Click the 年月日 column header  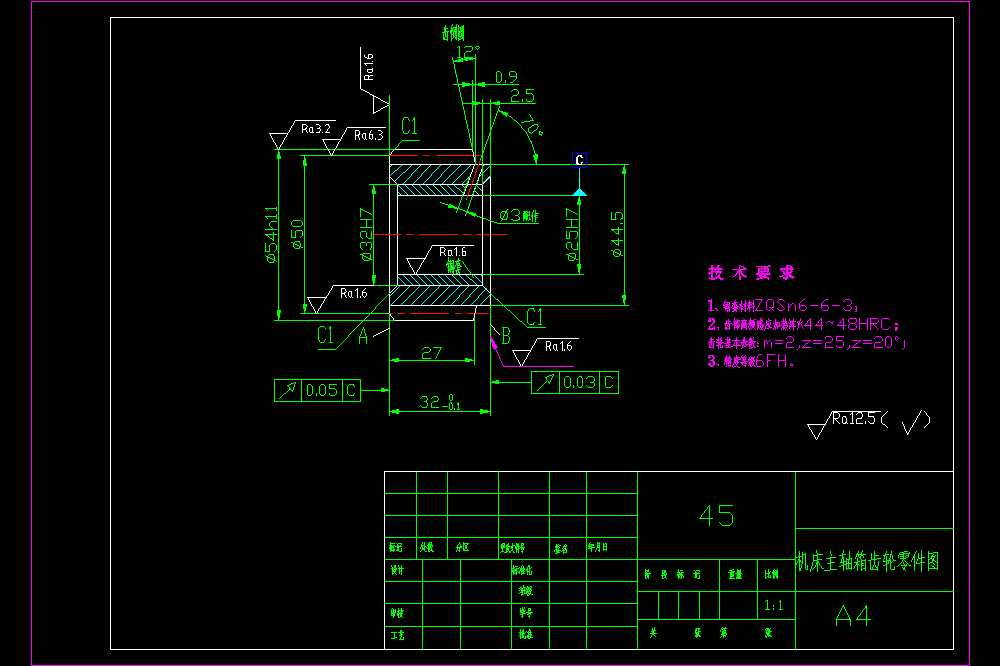[x=598, y=547]
